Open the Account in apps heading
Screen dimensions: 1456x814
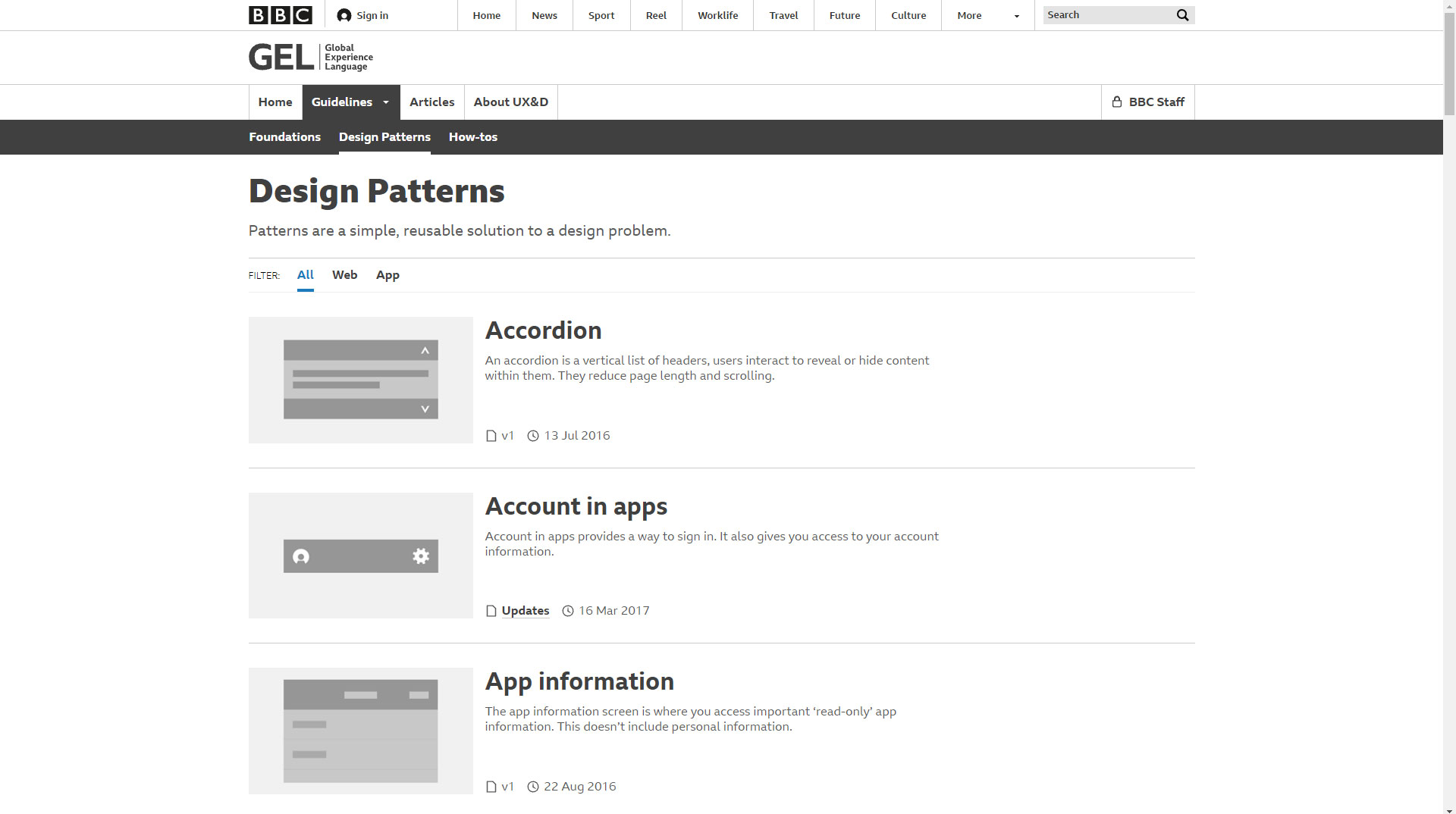coord(576,506)
